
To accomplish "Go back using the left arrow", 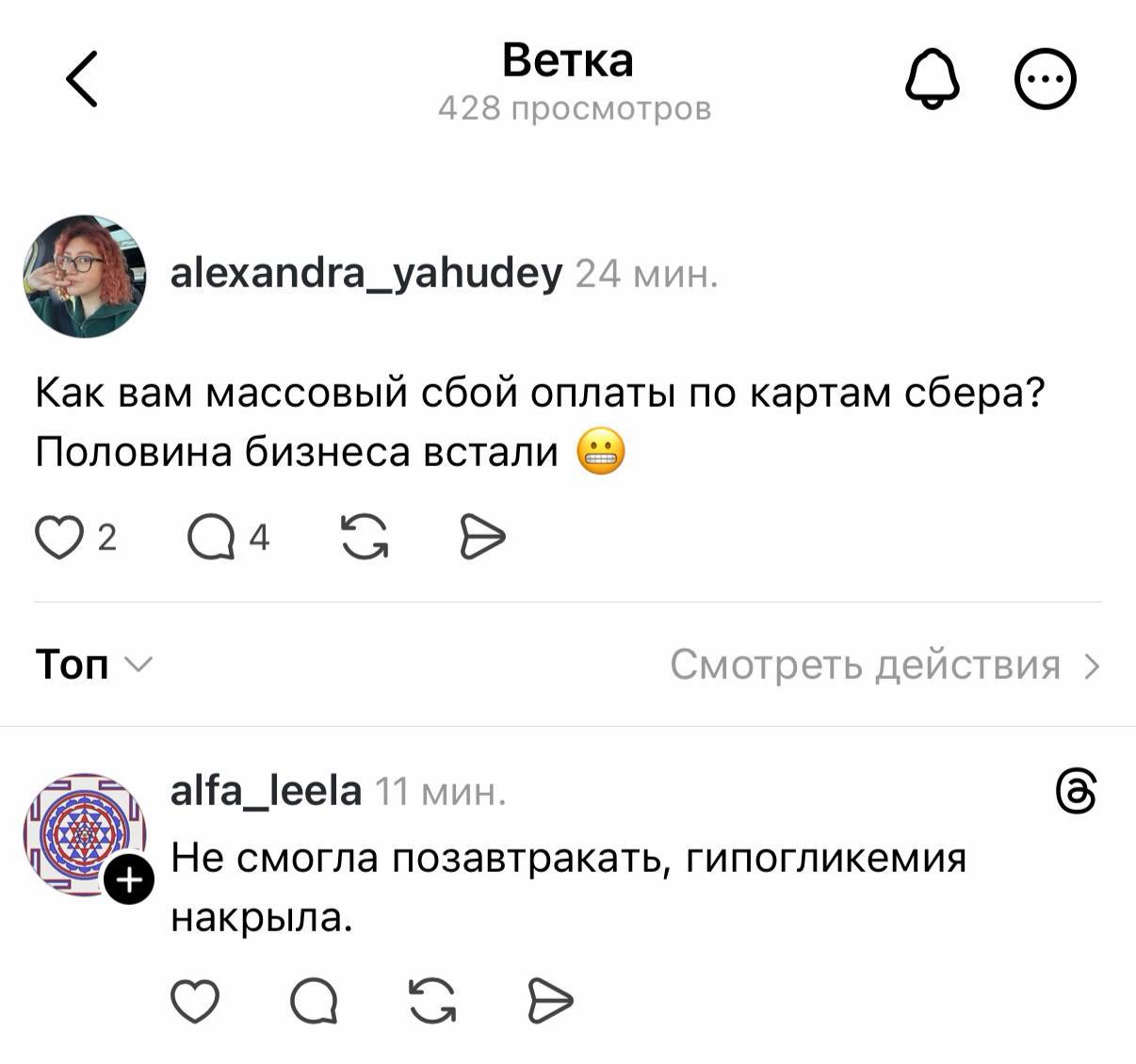I will pos(83,79).
